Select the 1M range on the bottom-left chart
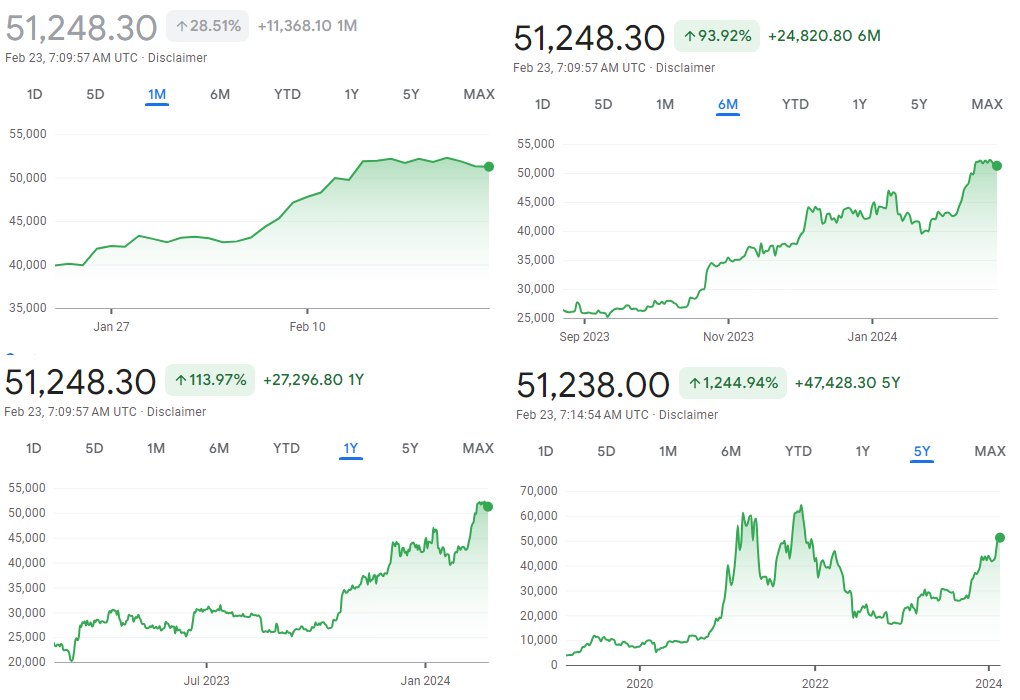Image resolution: width=1020 pixels, height=700 pixels. [x=156, y=449]
